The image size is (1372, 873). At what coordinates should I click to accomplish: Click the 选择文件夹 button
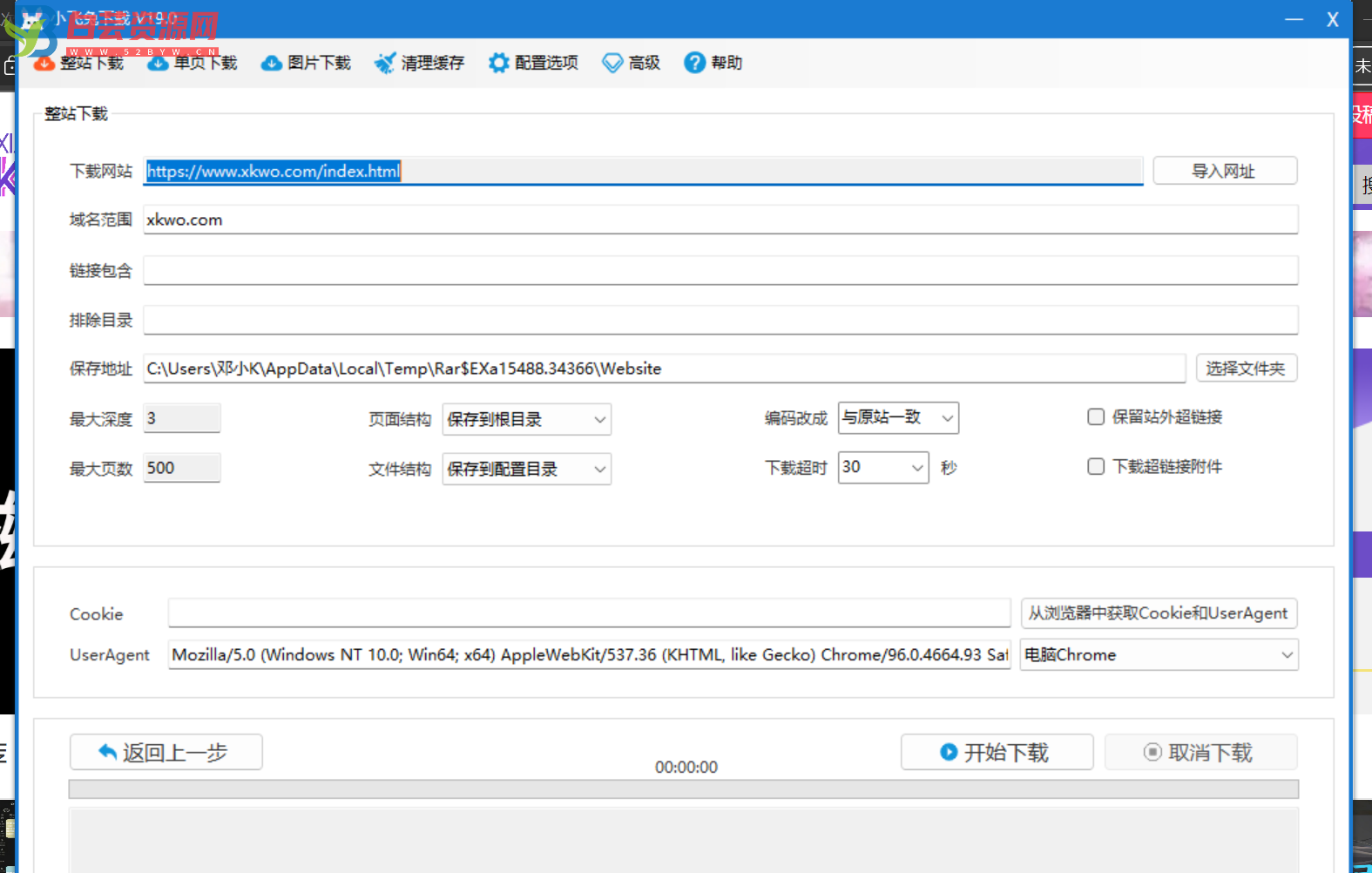[1246, 369]
